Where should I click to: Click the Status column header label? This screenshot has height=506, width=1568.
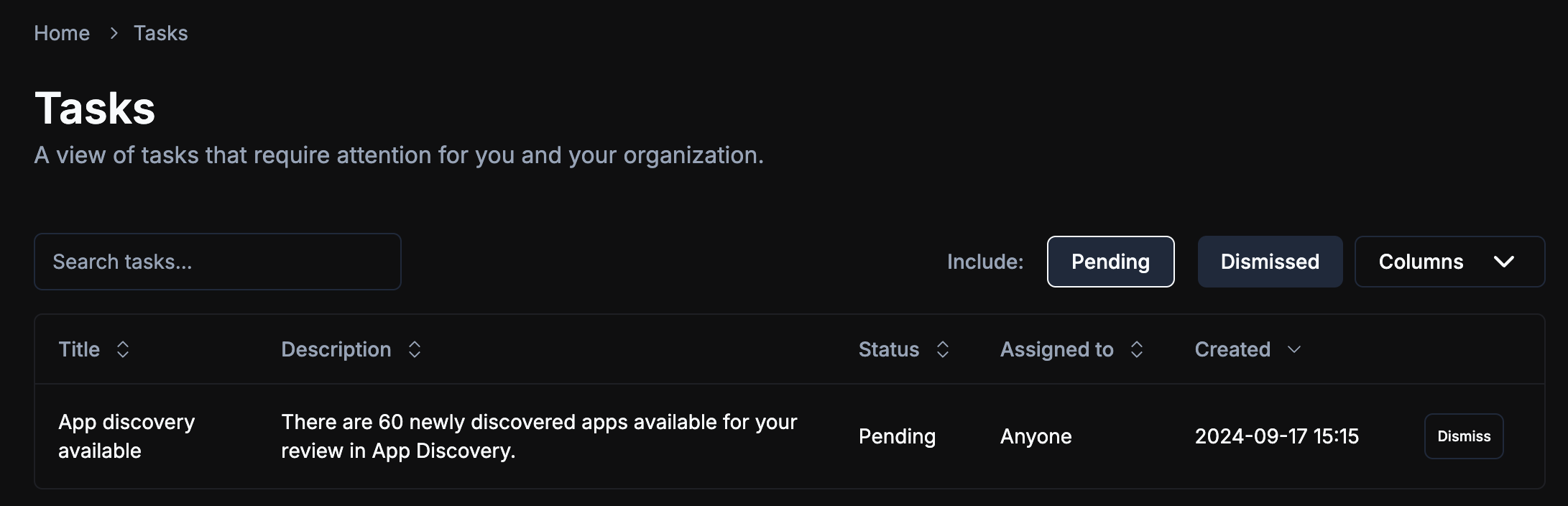coord(889,349)
